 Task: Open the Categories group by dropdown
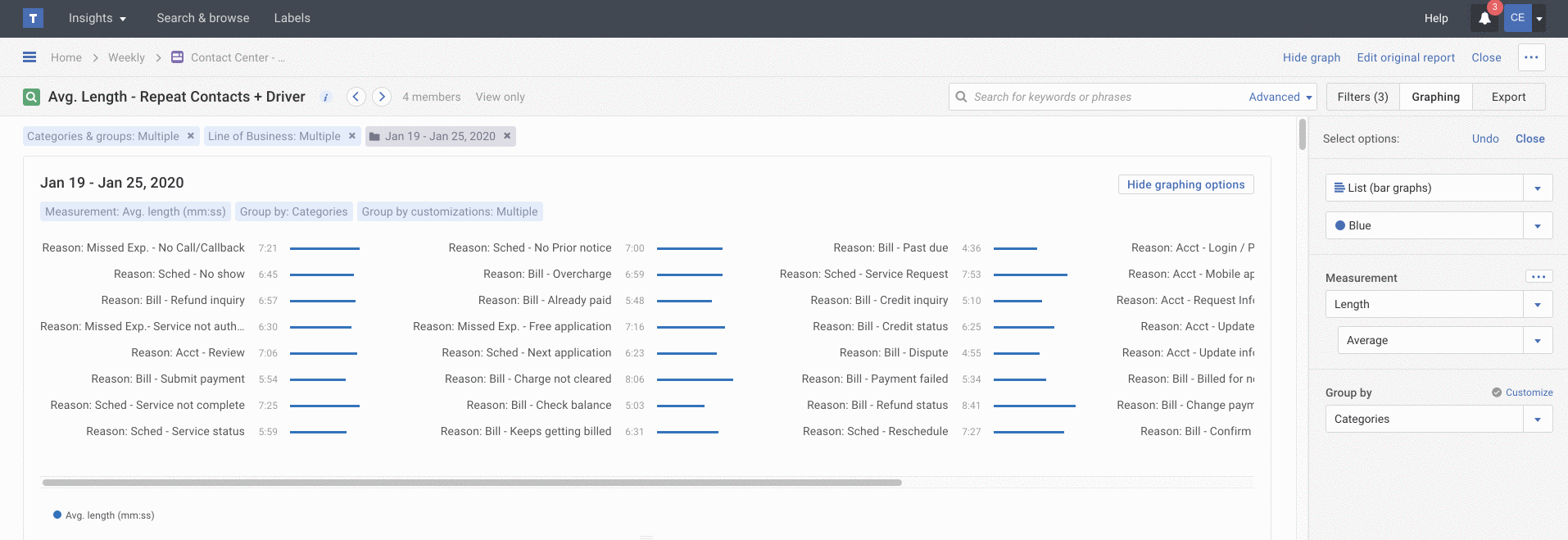click(1537, 419)
